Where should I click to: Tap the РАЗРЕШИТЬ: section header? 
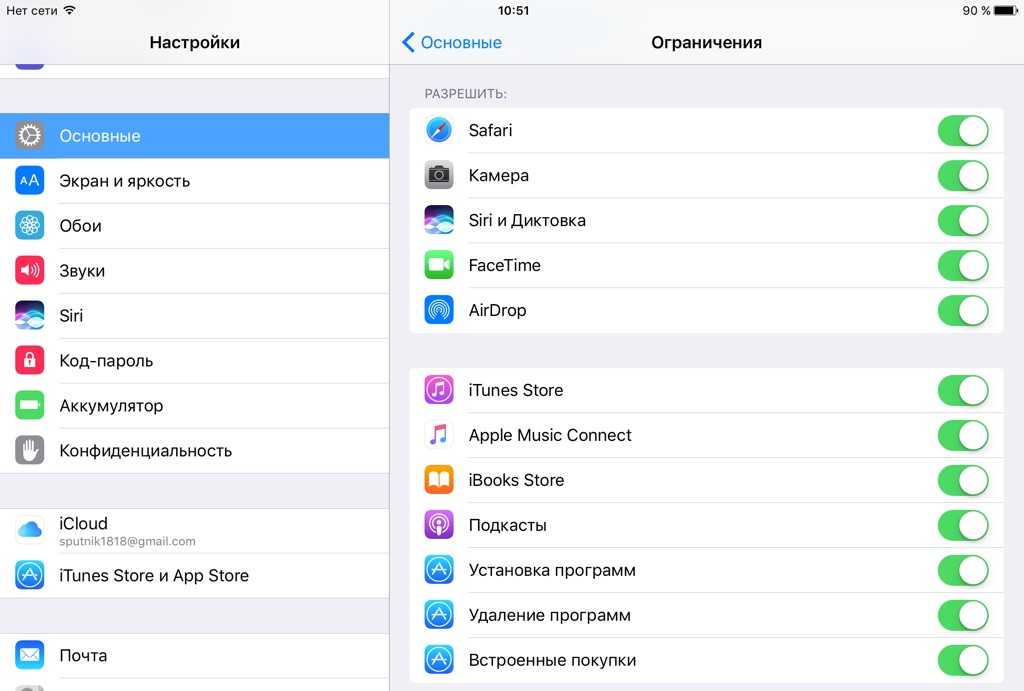coord(466,94)
